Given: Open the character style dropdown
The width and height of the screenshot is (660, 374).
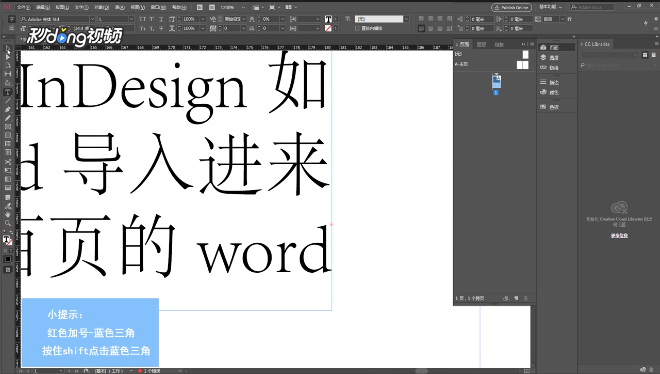Looking at the screenshot, I should click(406, 19).
